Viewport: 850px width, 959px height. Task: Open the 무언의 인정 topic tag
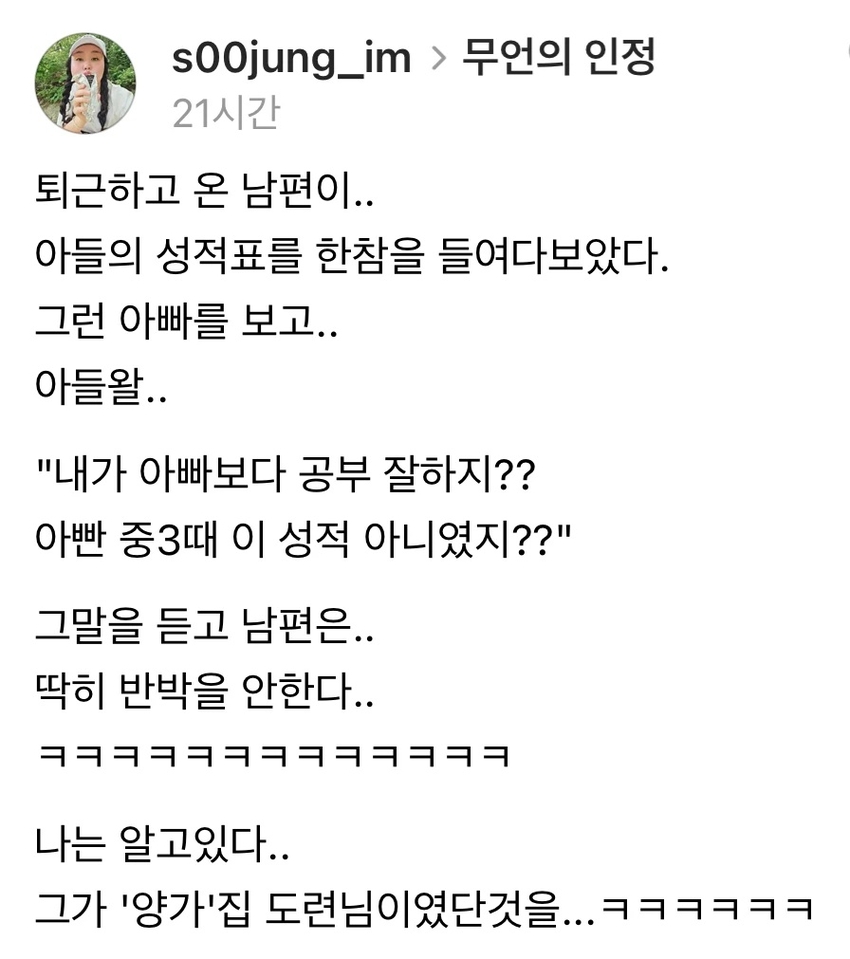pos(558,57)
